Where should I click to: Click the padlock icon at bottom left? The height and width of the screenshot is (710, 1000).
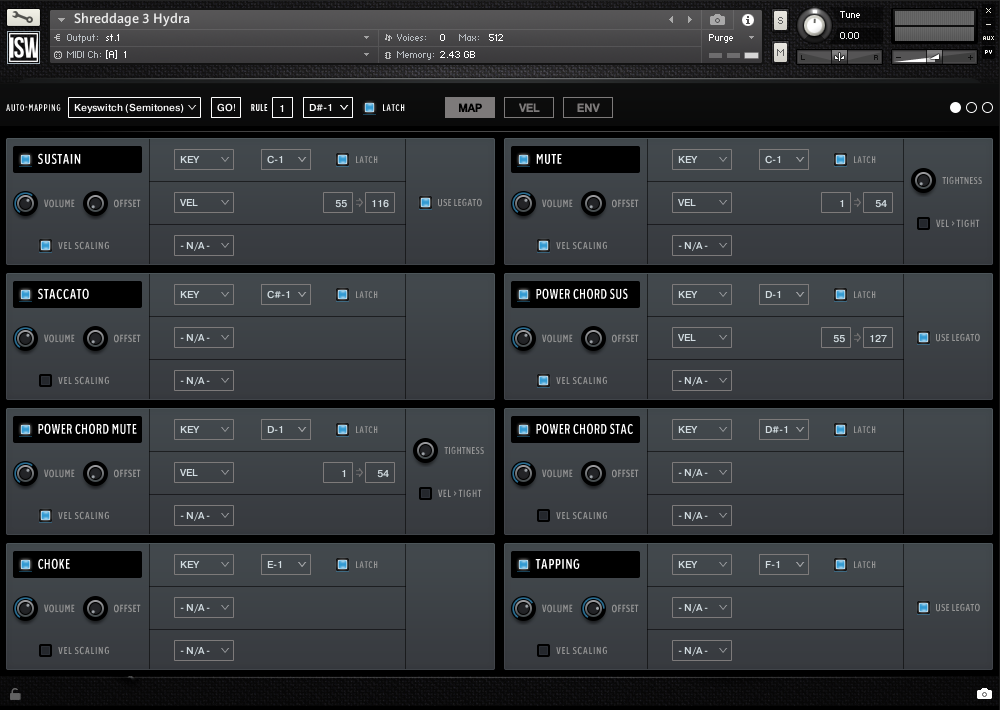point(15,693)
